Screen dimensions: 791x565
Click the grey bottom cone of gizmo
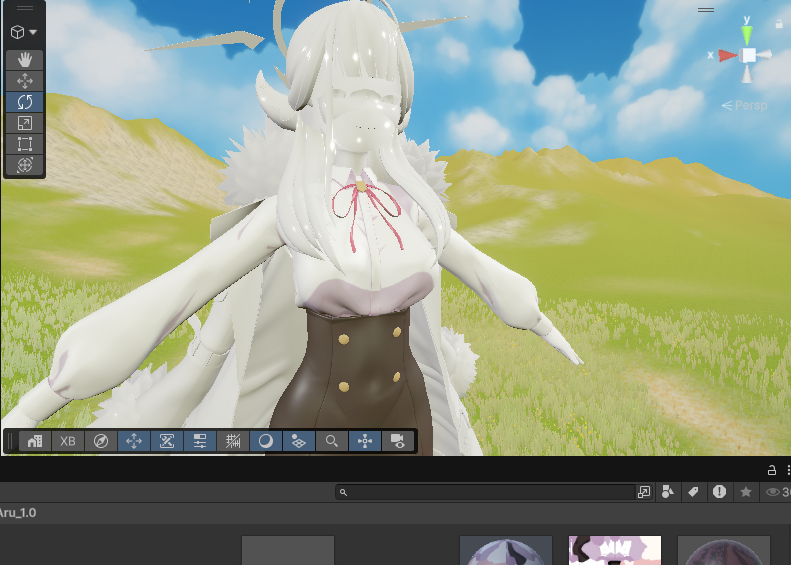tap(747, 73)
